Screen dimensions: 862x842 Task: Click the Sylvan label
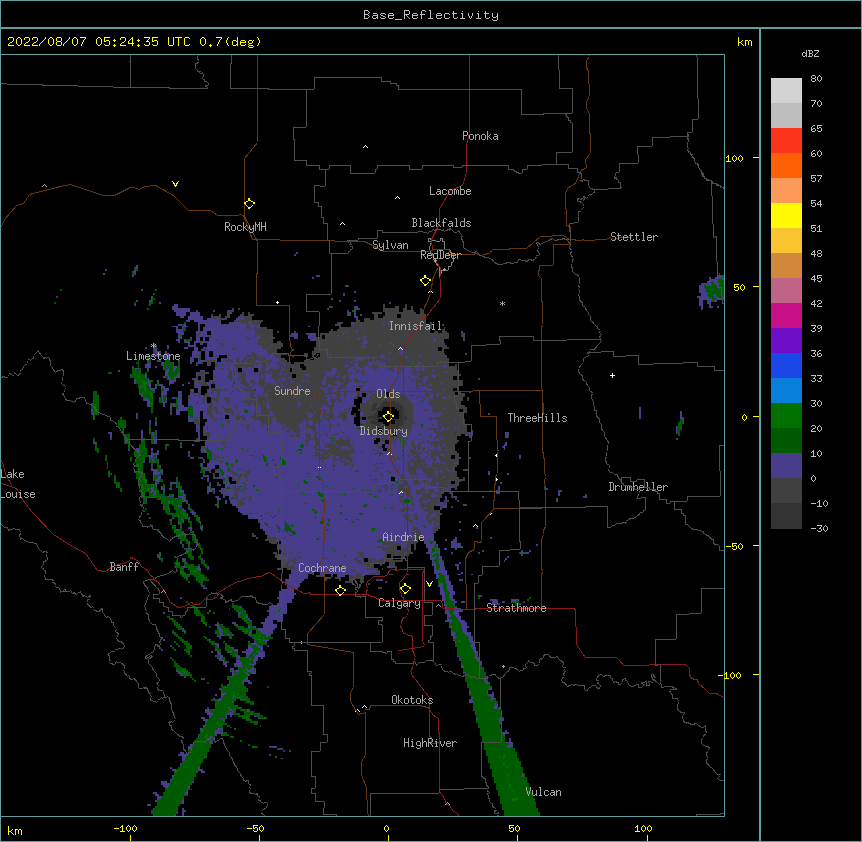[390, 245]
